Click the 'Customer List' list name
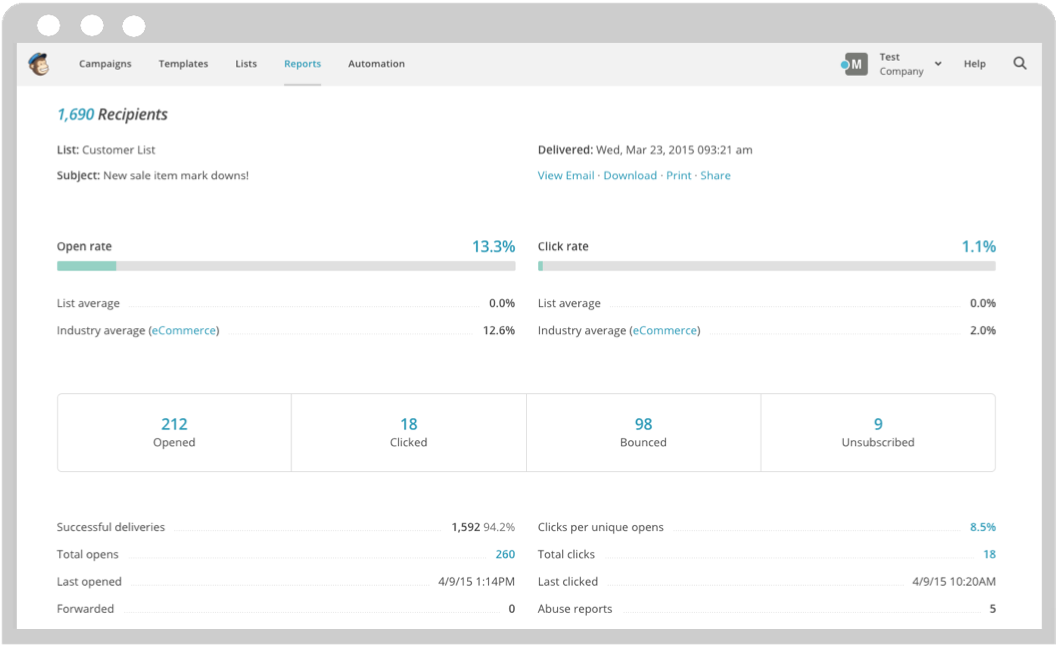This screenshot has width=1059, height=645. pos(119,150)
